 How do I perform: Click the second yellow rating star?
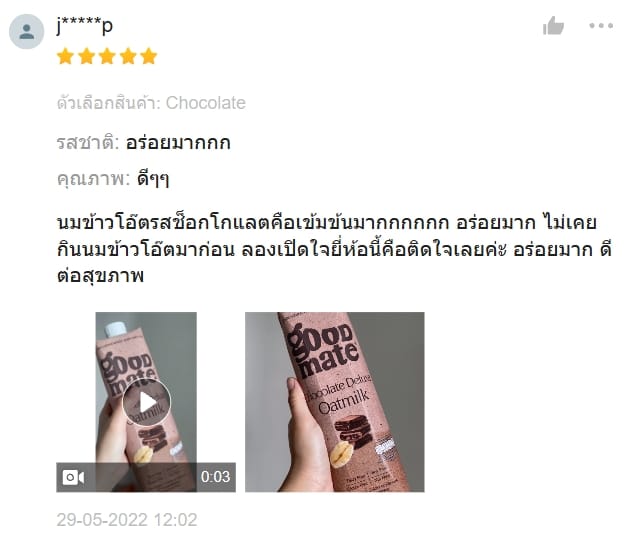86,56
